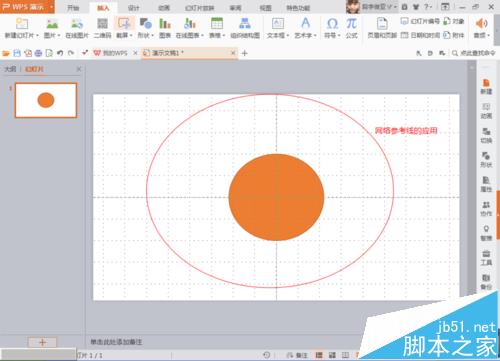Viewport: 500px width, 361px height.
Task: Switch to slide sorter view icon
Action: click(332, 355)
